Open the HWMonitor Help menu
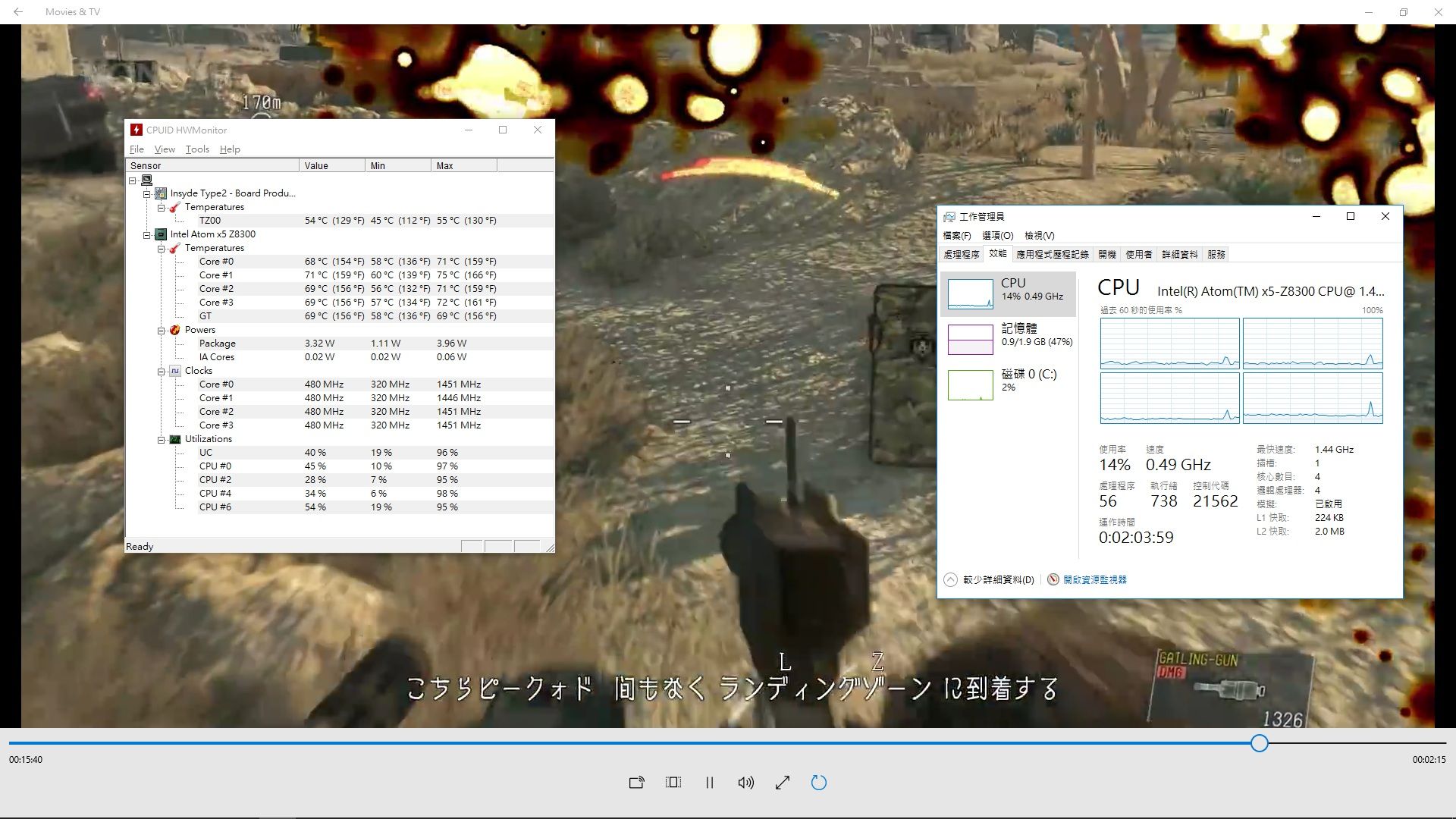This screenshot has height=819, width=1456. (x=230, y=149)
